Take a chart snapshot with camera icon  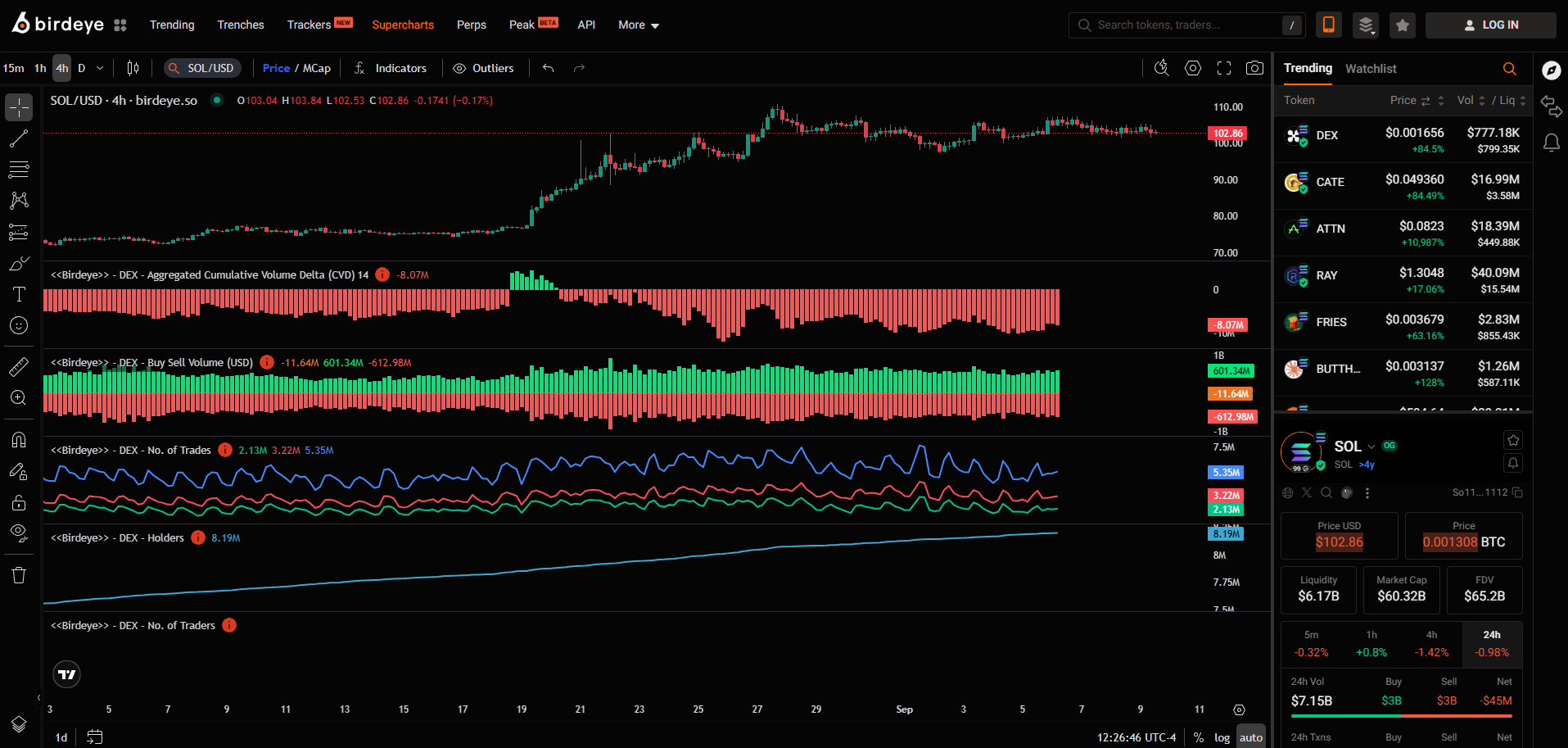click(1254, 68)
